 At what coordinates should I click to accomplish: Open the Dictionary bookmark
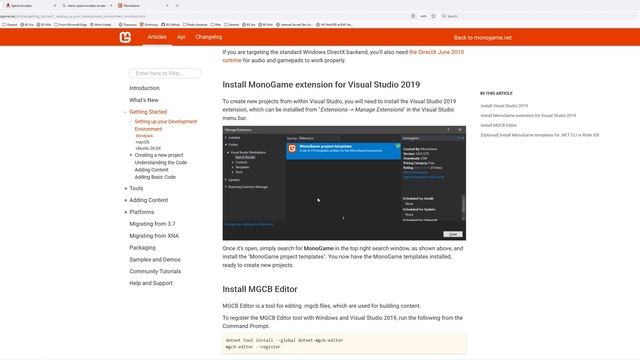coord(149,24)
